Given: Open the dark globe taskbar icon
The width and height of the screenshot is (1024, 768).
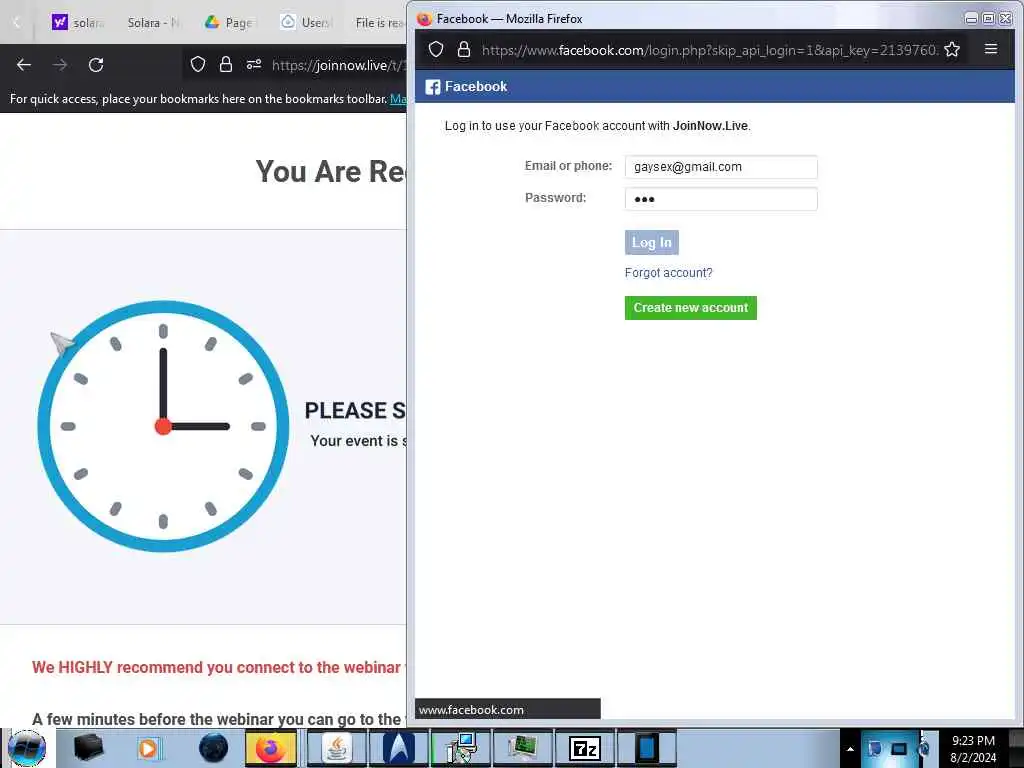Looking at the screenshot, I should (x=214, y=748).
